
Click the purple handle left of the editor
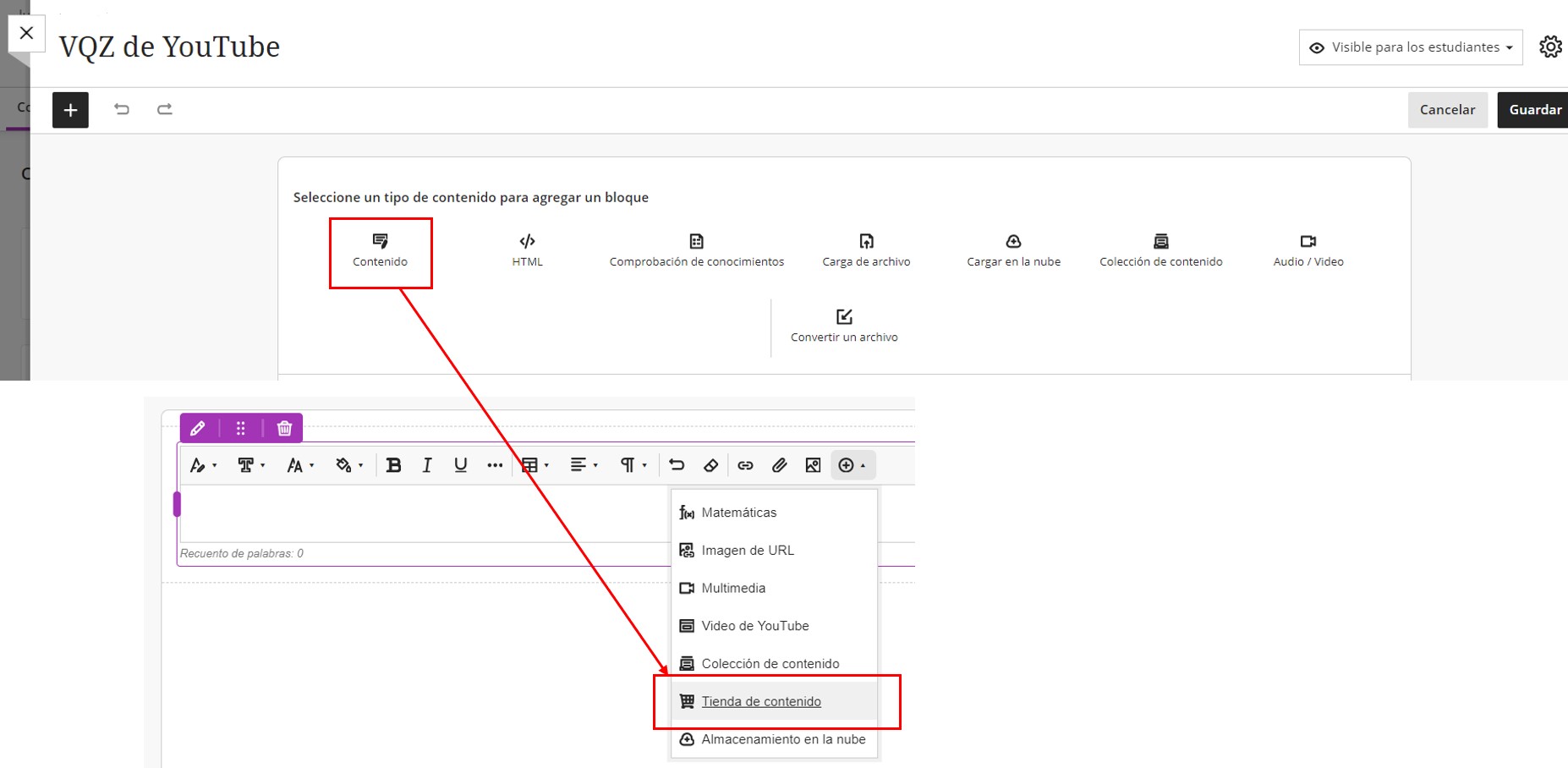177,504
